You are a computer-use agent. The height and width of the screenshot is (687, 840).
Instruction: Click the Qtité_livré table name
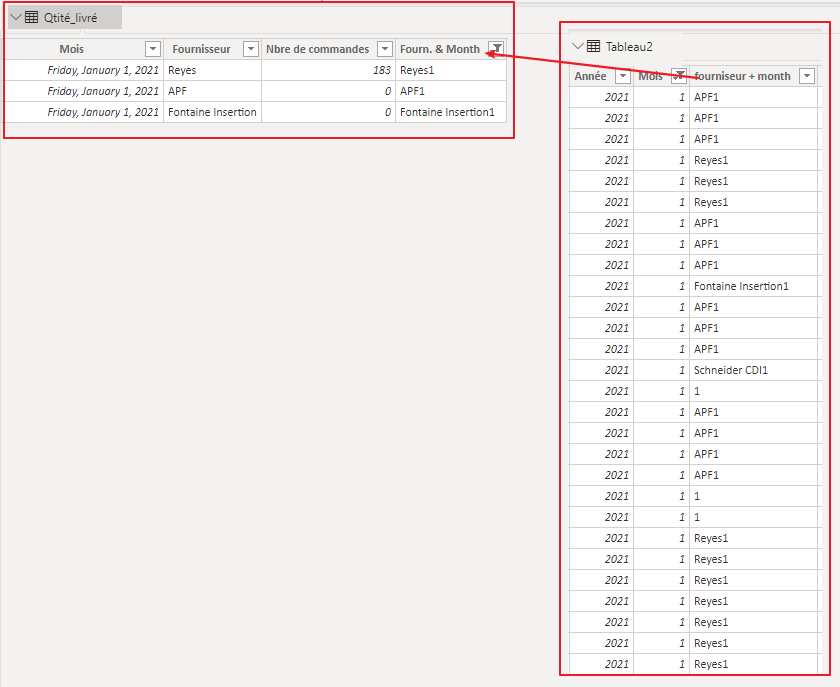pyautogui.click(x=70, y=18)
